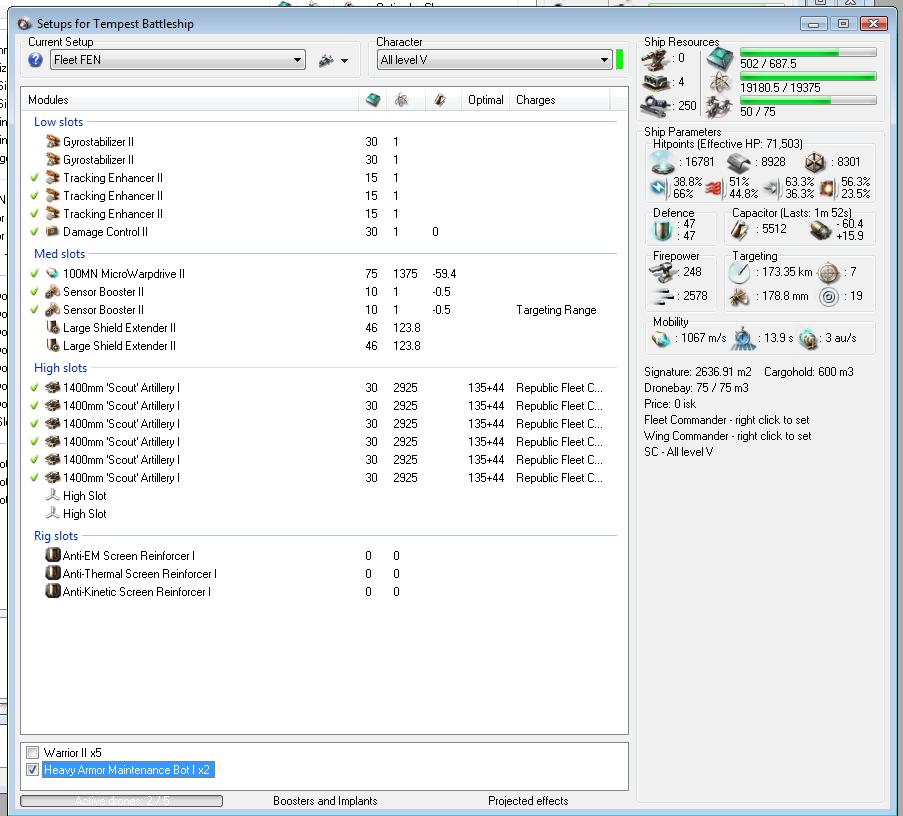Click the CPU resource icon near 502 / 687.5
The width and height of the screenshot is (903, 816).
(720, 59)
